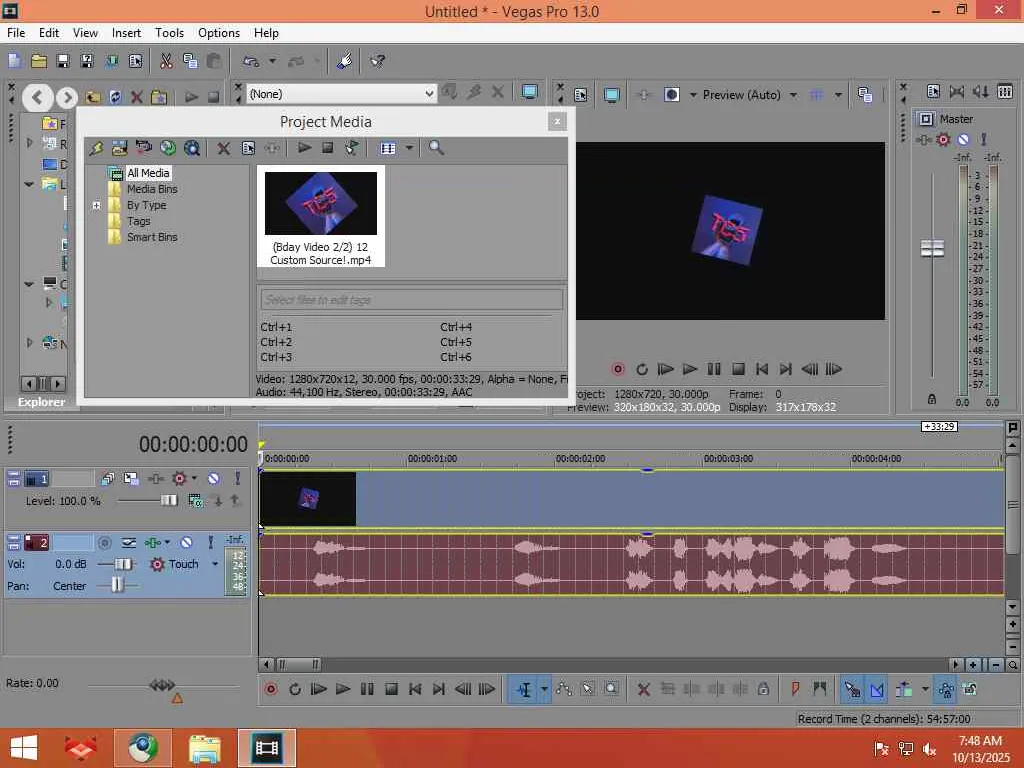Click the What's This Help icon
This screenshot has height=768, width=1024.
pos(377,61)
